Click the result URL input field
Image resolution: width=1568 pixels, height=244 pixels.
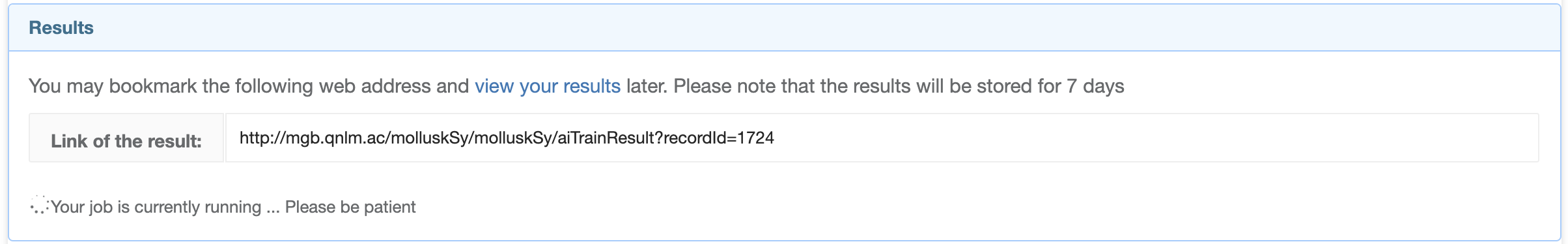(882, 138)
